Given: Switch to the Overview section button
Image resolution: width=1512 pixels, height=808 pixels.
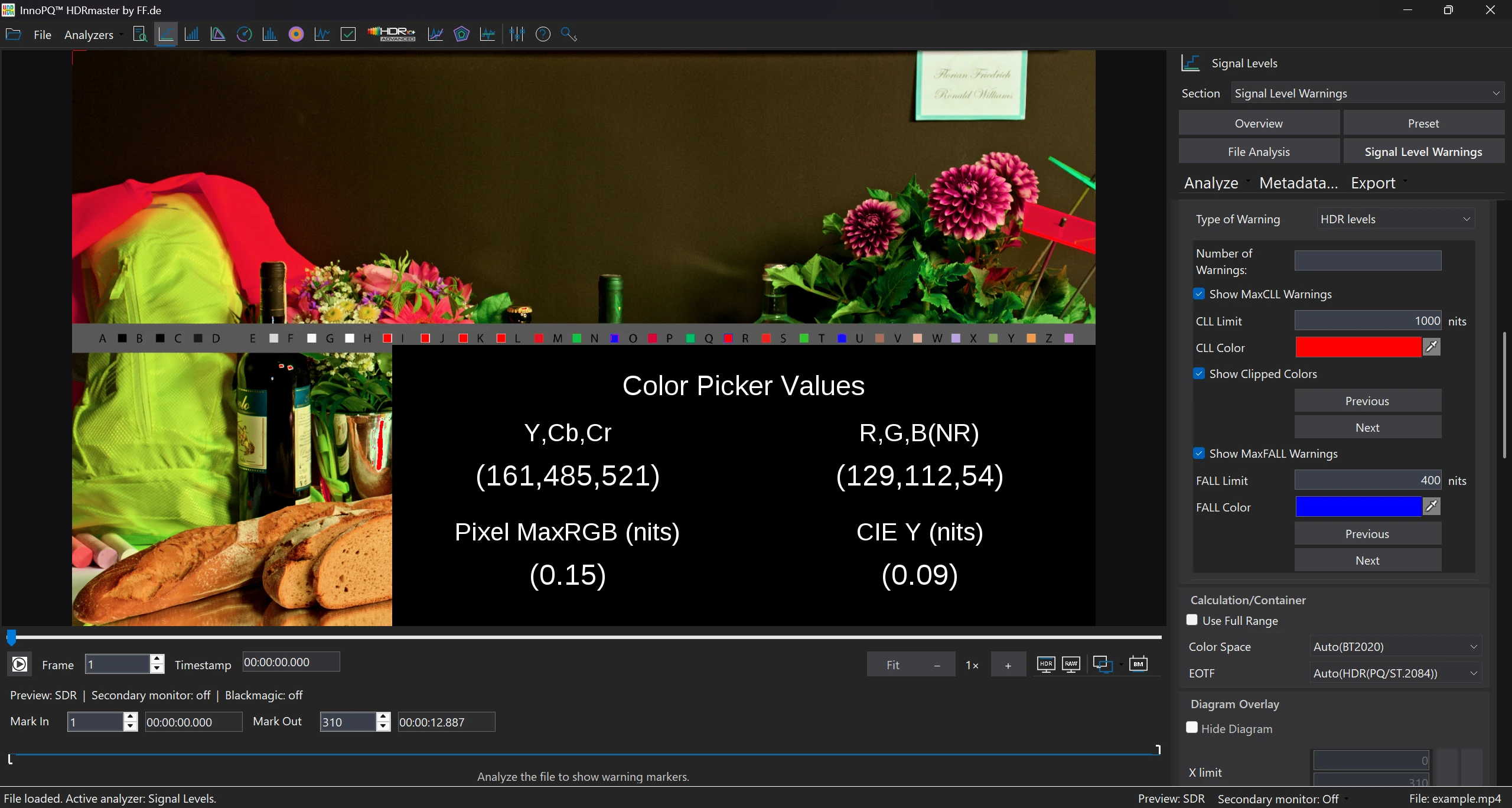Looking at the screenshot, I should [x=1259, y=123].
